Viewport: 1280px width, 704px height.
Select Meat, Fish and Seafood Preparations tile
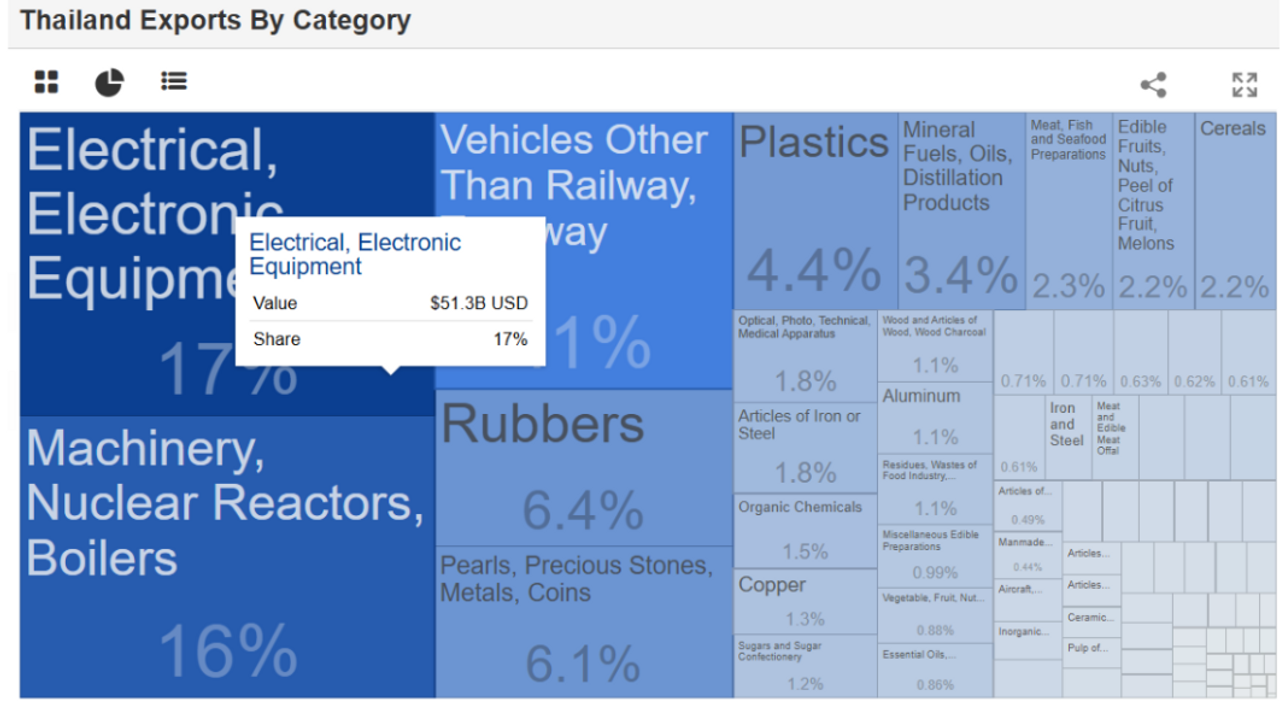[1068, 210]
